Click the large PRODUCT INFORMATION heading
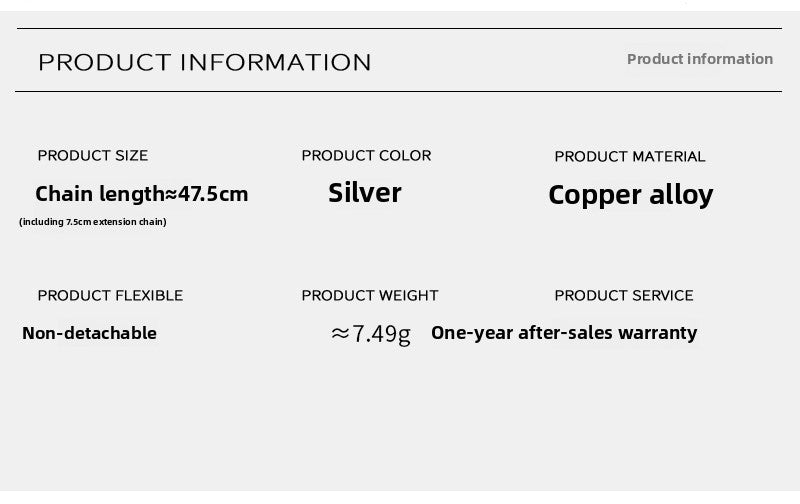The height and width of the screenshot is (504, 800). [205, 62]
